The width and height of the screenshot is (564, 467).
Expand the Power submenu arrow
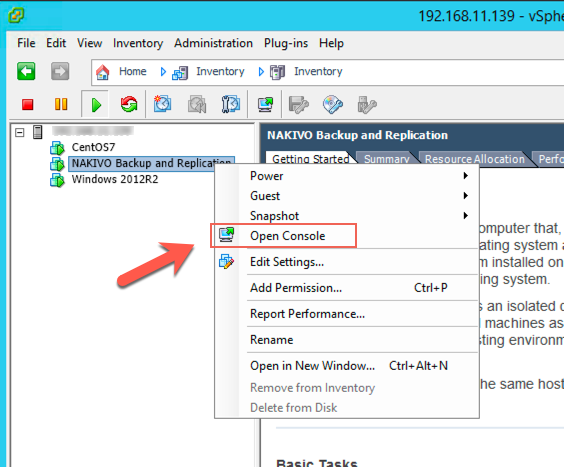[x=465, y=176]
